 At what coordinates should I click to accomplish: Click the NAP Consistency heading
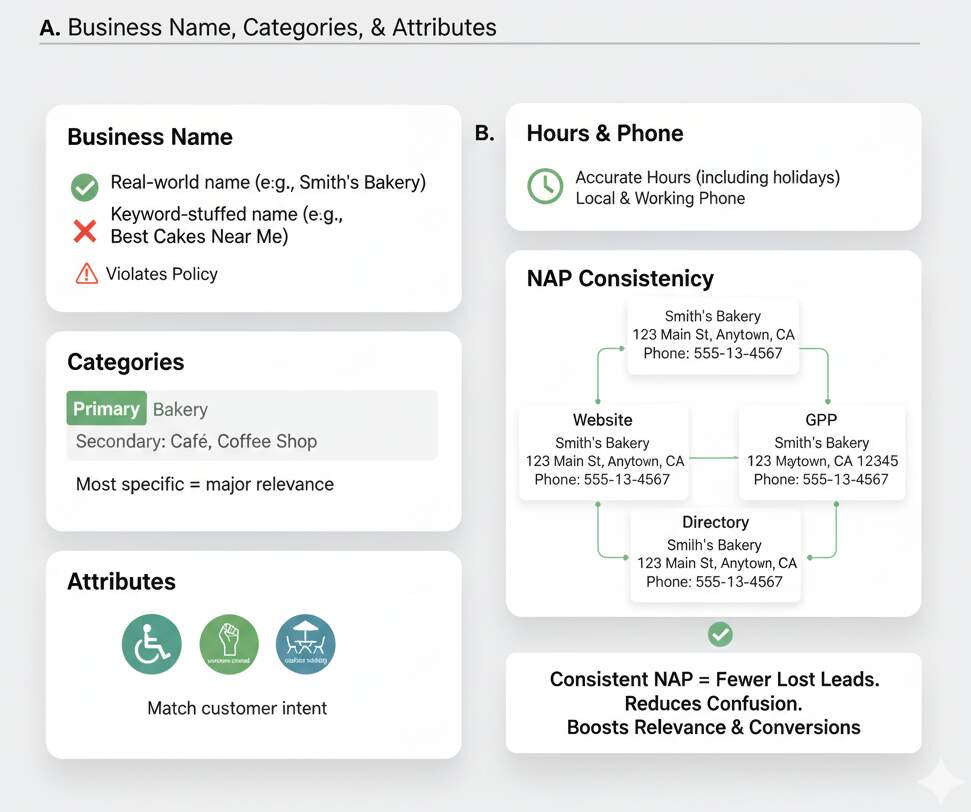(x=620, y=278)
